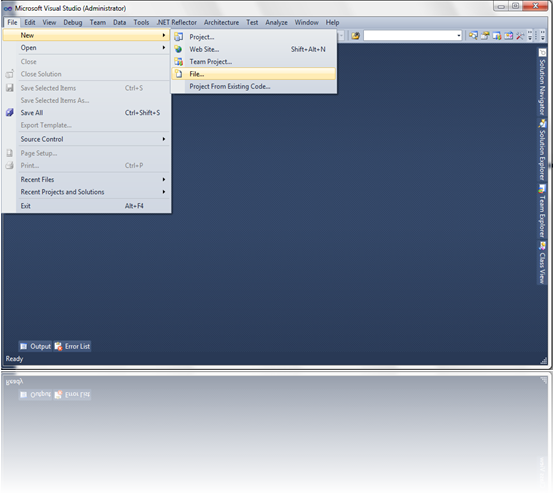553x493 pixels.
Task: Click the Close menu entry
Action: click(x=86, y=61)
